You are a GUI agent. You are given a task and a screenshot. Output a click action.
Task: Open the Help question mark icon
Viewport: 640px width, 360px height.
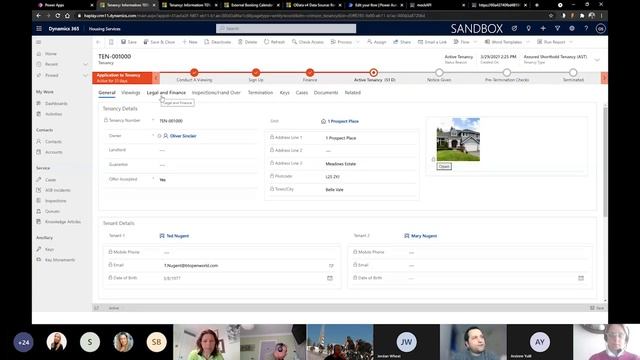(x=586, y=29)
